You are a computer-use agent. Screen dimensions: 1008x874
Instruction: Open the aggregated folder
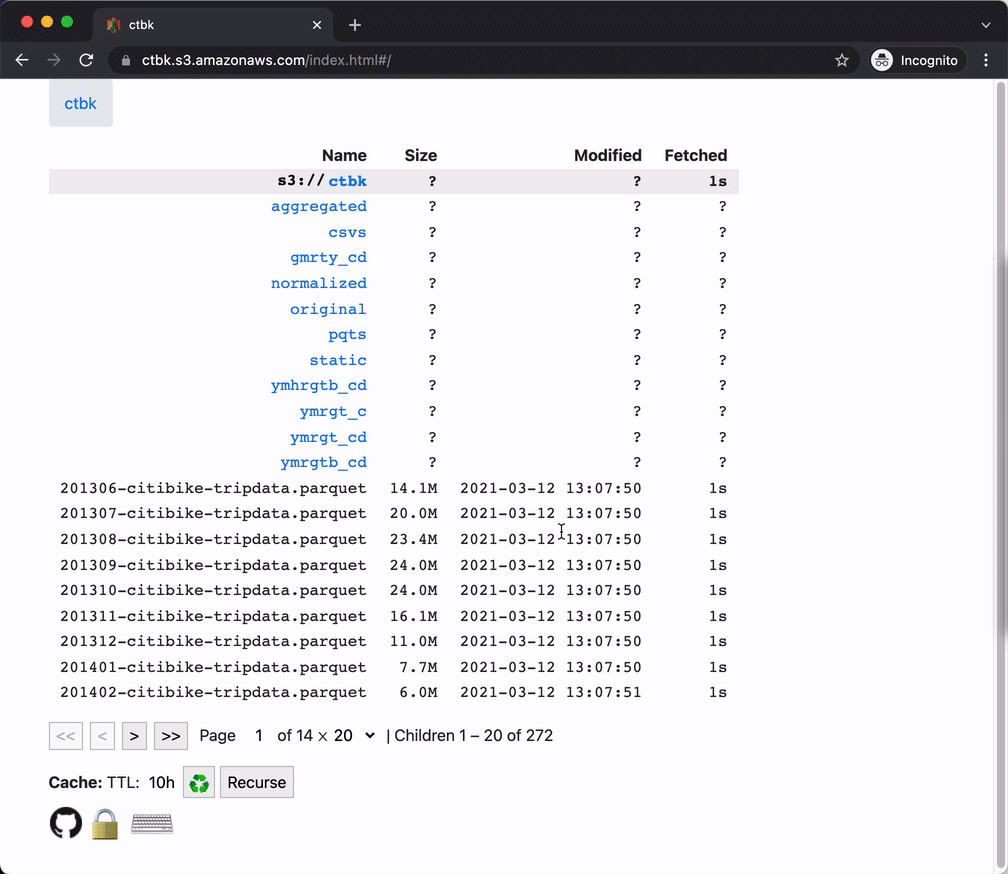(x=319, y=206)
